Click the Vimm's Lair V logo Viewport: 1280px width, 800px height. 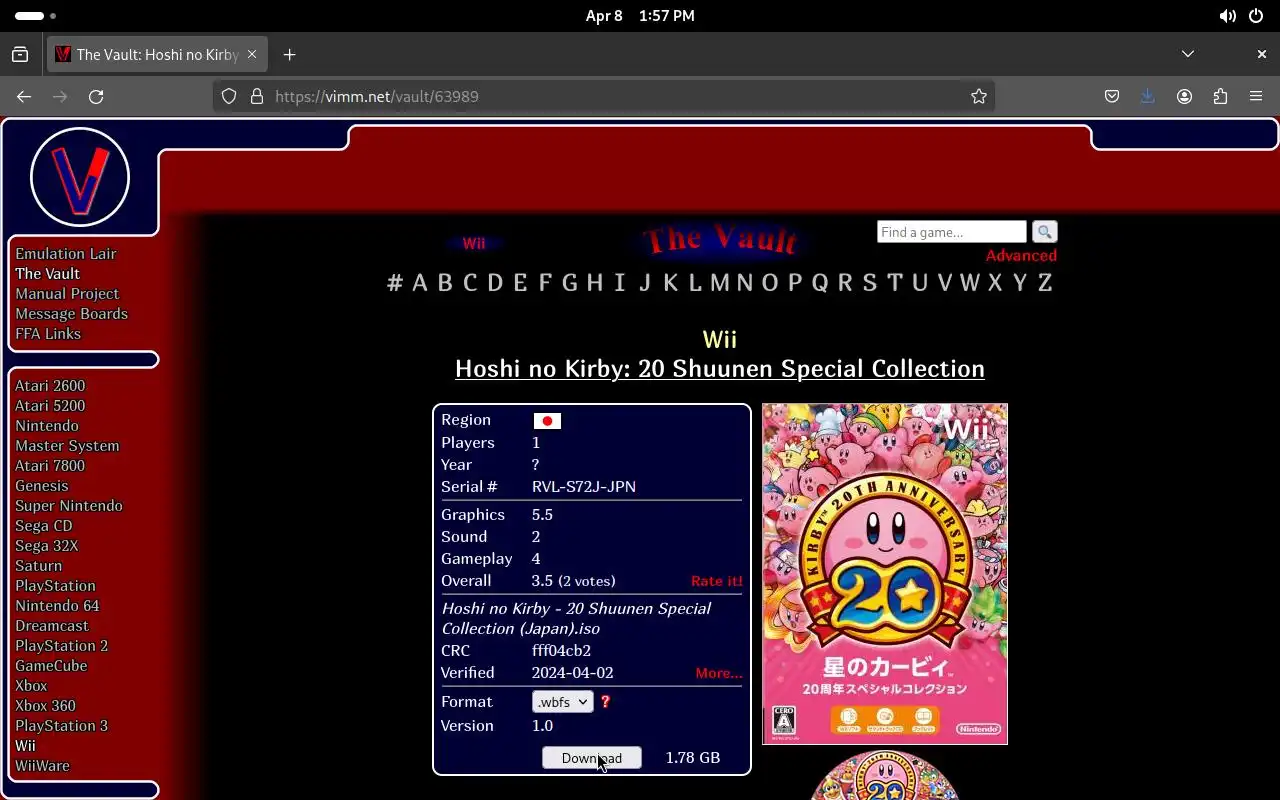(x=80, y=177)
